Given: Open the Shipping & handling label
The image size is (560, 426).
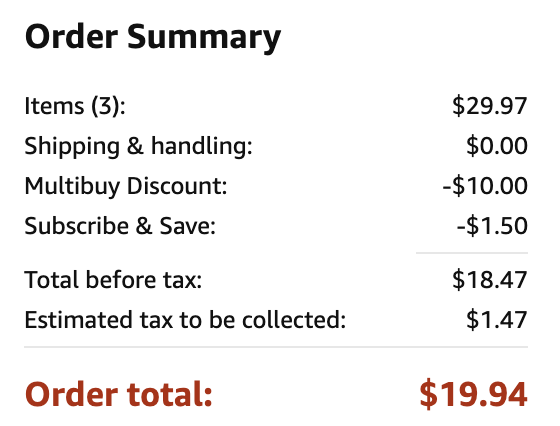Looking at the screenshot, I should [x=138, y=146].
